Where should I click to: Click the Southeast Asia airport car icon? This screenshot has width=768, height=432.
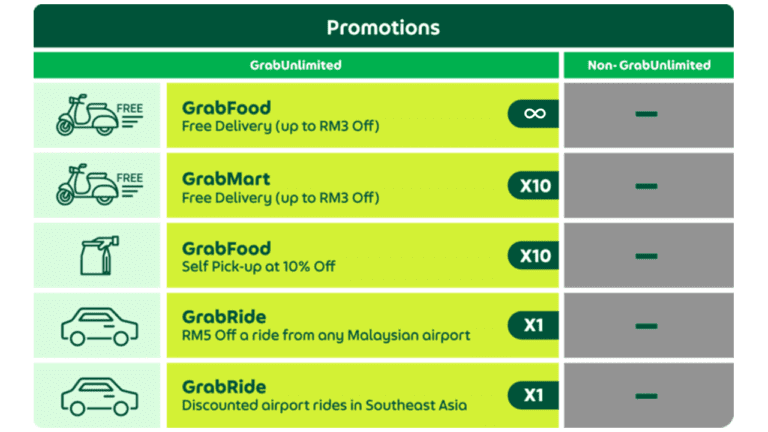(97, 396)
